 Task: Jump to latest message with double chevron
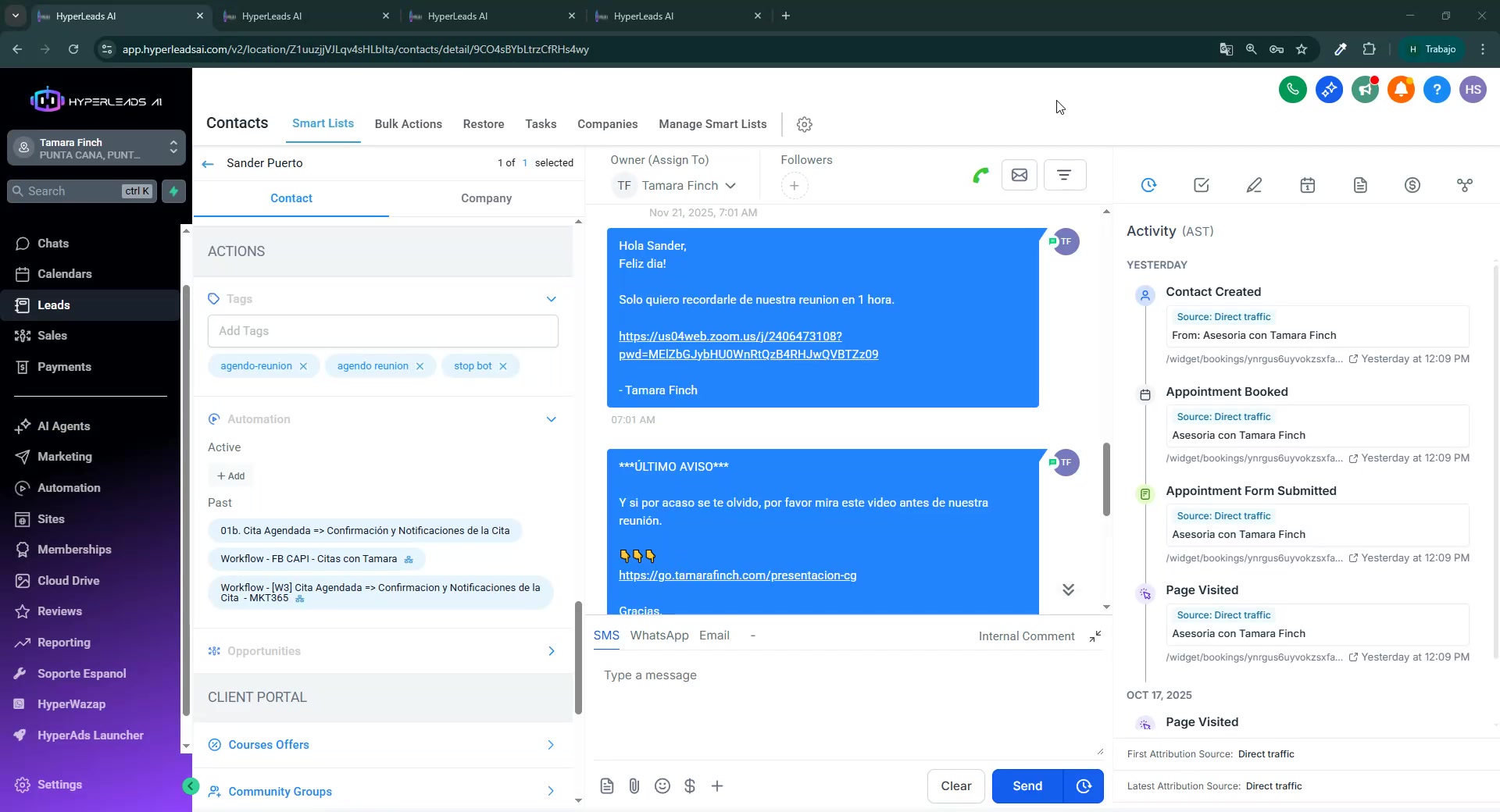(1068, 589)
